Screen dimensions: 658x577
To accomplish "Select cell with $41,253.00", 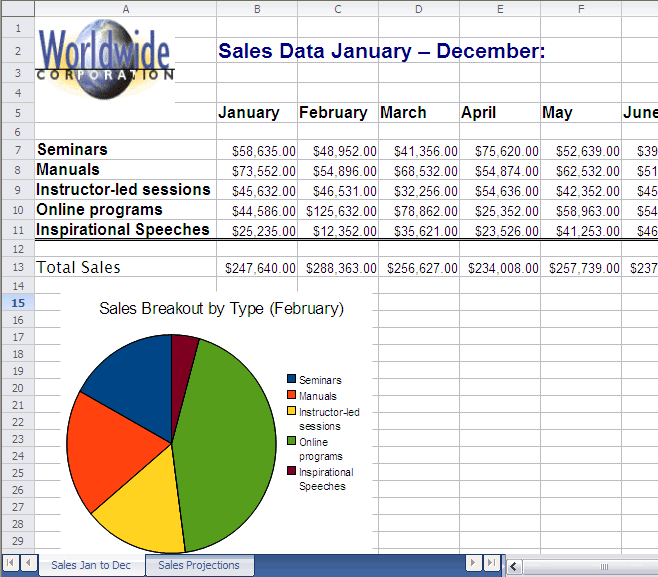I will 581,230.
